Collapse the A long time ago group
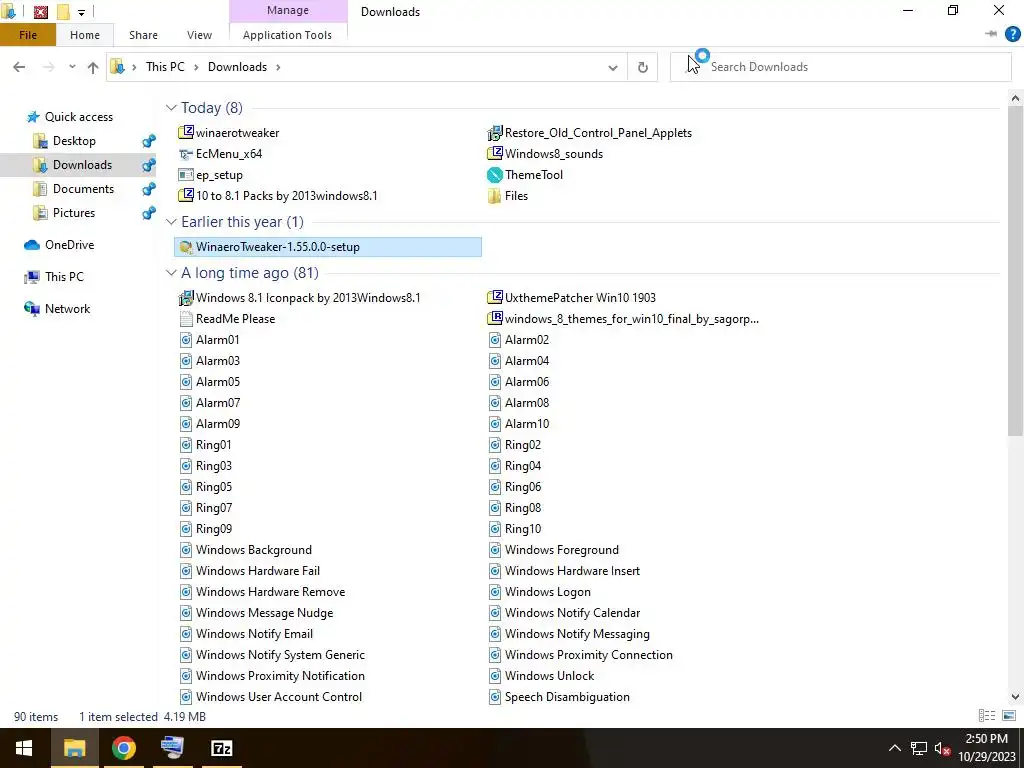The width and height of the screenshot is (1024, 768). click(x=171, y=273)
